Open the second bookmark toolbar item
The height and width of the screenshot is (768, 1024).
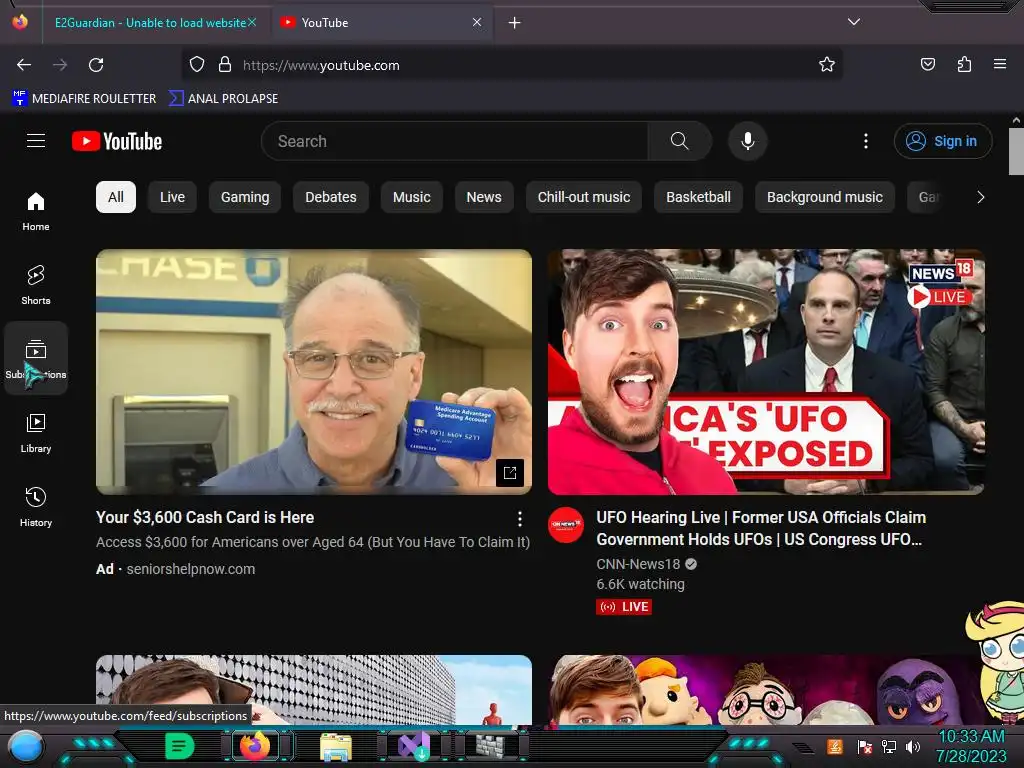pos(223,99)
